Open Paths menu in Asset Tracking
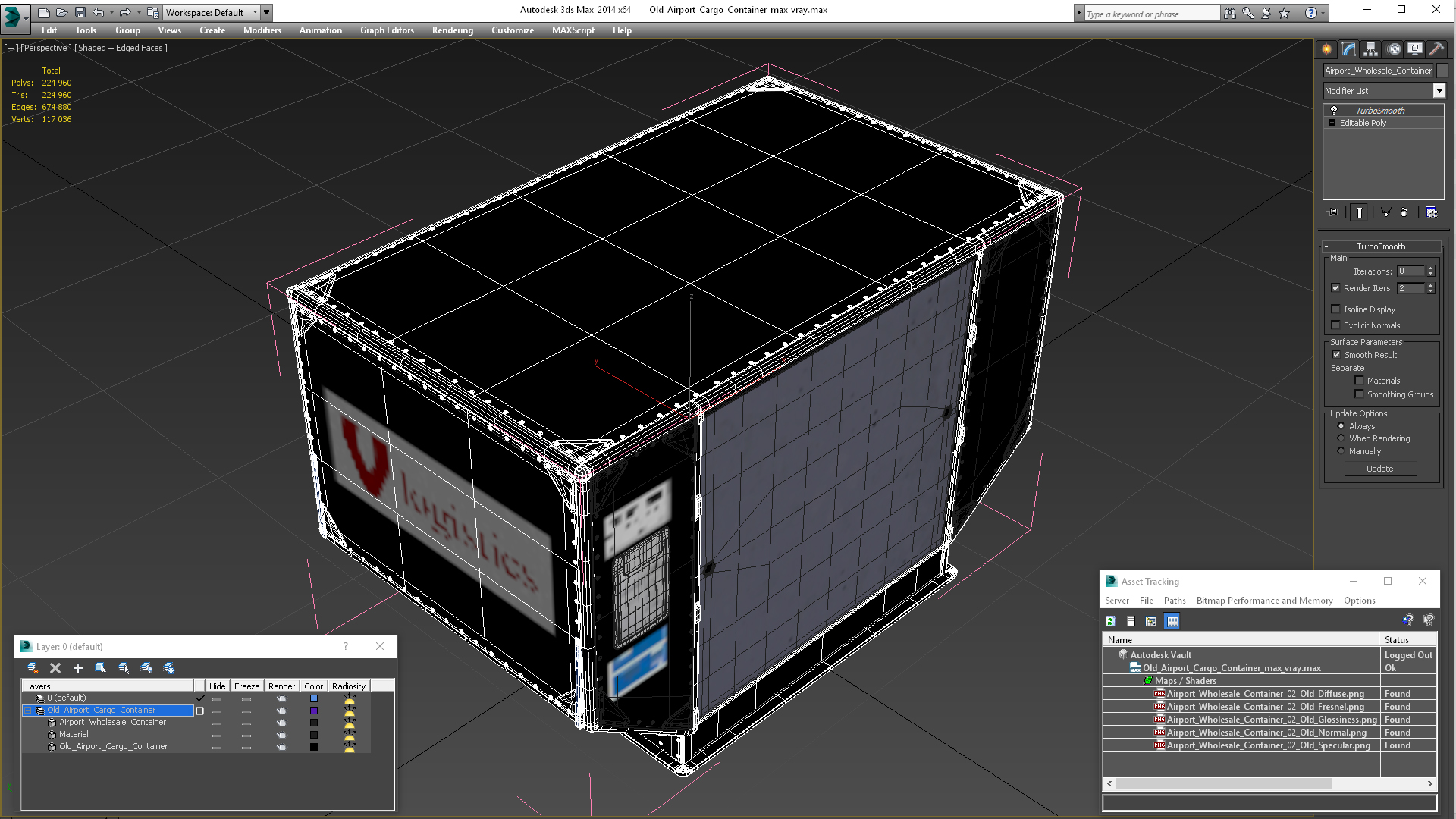 coord(1175,601)
